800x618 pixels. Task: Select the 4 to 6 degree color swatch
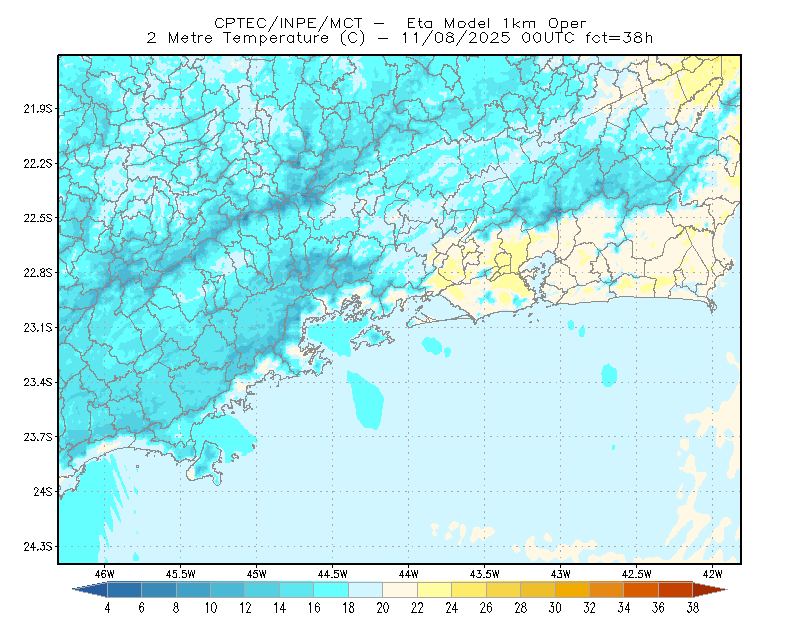[124, 590]
